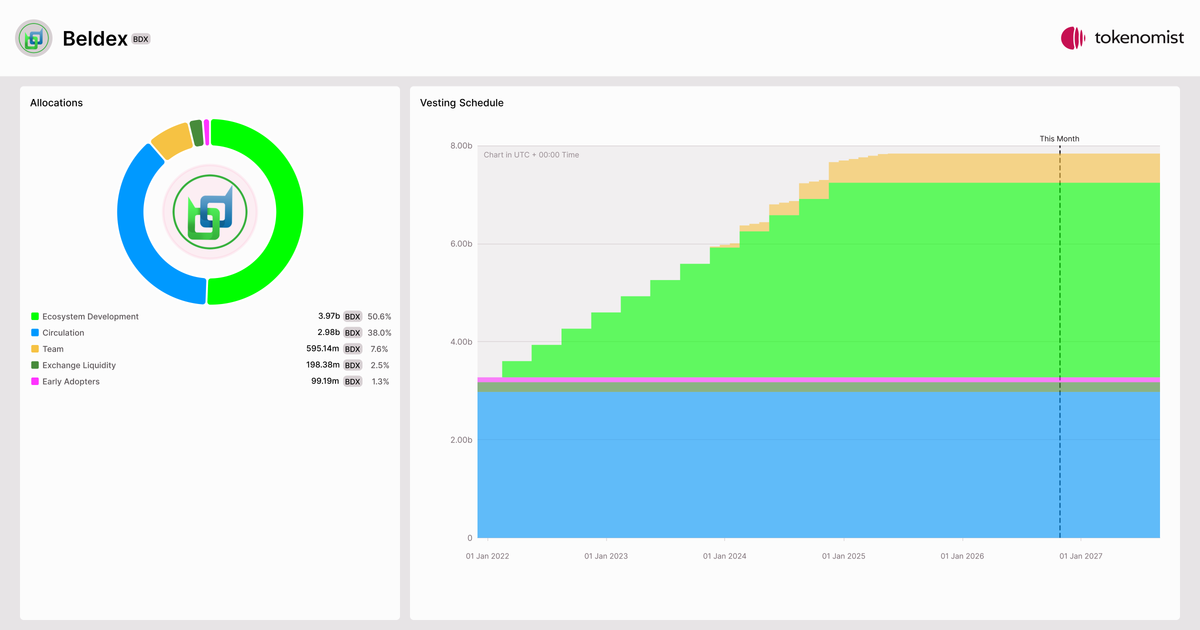This screenshot has height=630, width=1200.
Task: Click the Vesting Schedule panel heading
Action: pos(462,103)
